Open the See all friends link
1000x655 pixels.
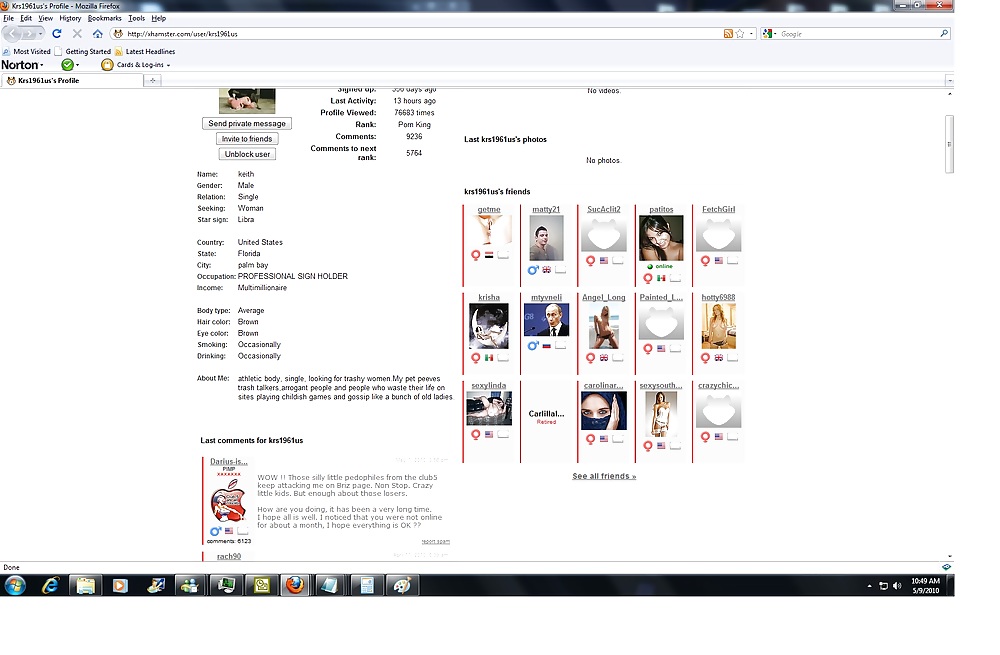click(x=604, y=476)
